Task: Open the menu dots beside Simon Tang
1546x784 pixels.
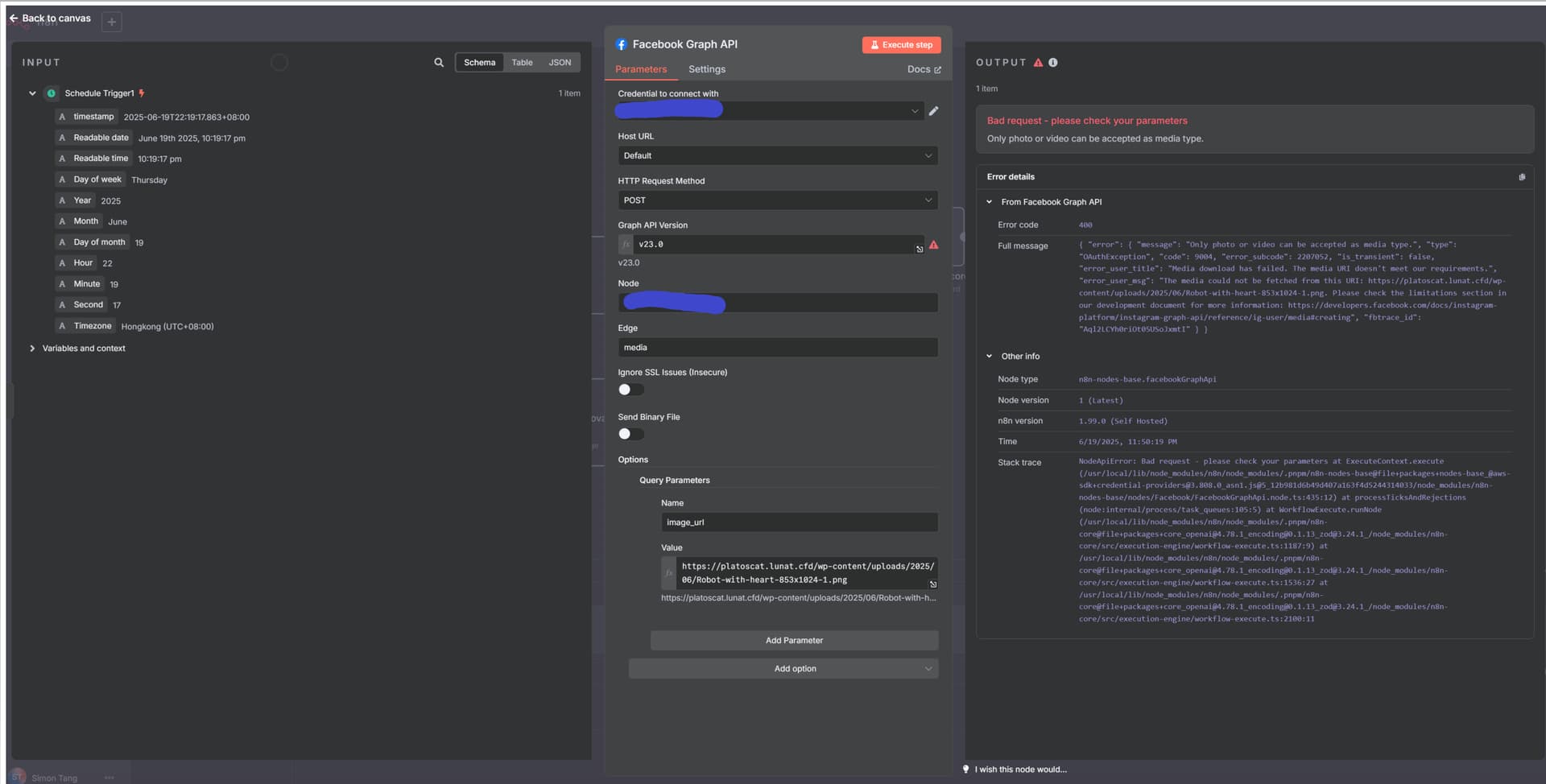Action: (x=110, y=778)
